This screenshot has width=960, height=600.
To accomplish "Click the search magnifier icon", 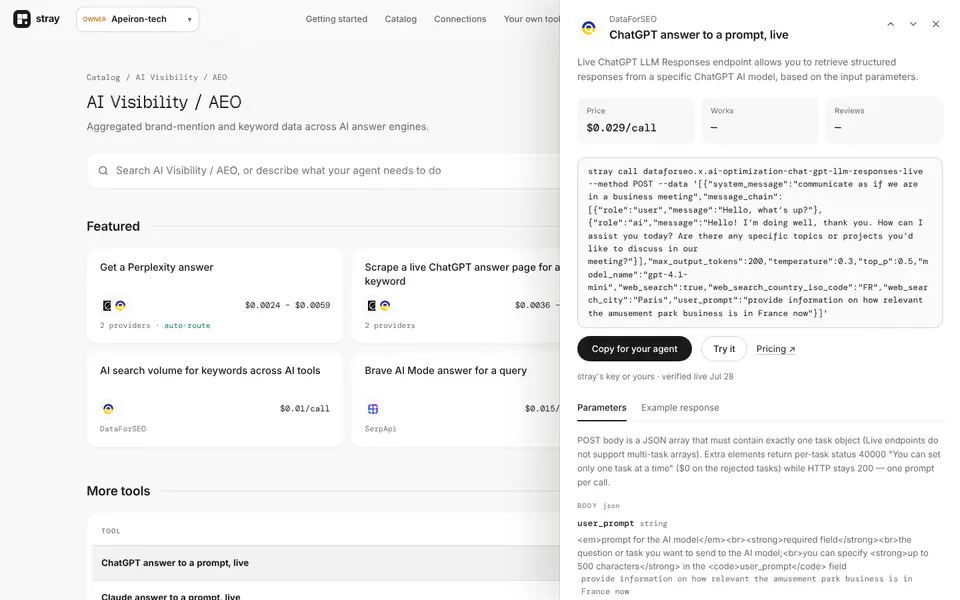I will click(x=103, y=171).
